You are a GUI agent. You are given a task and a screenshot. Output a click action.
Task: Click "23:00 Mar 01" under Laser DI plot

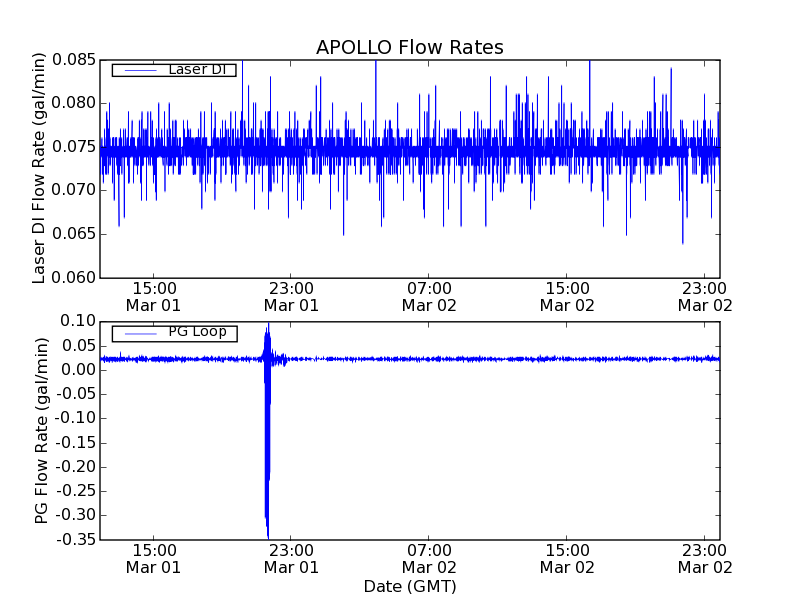[x=291, y=297]
